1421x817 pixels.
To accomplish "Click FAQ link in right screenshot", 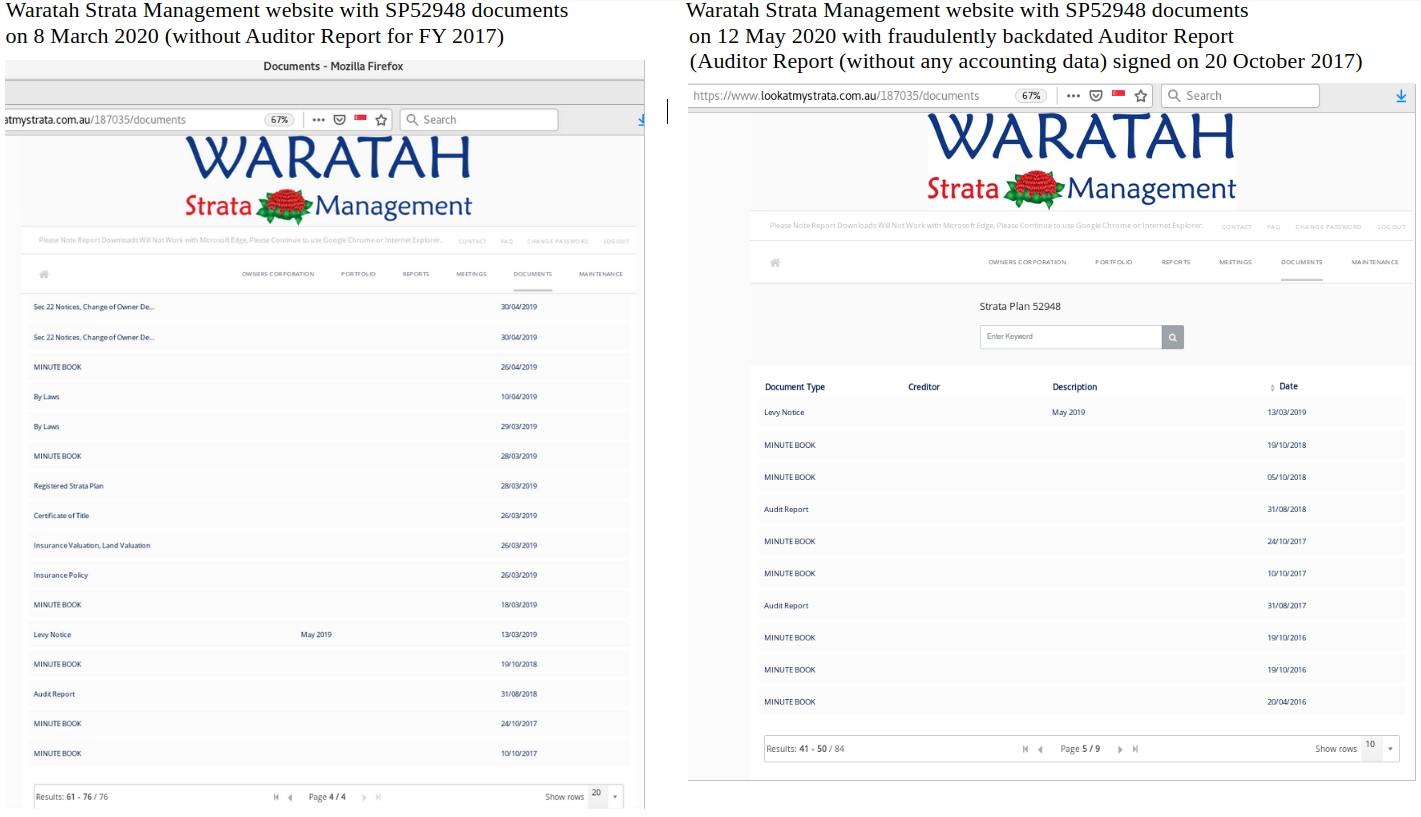I will [1274, 227].
